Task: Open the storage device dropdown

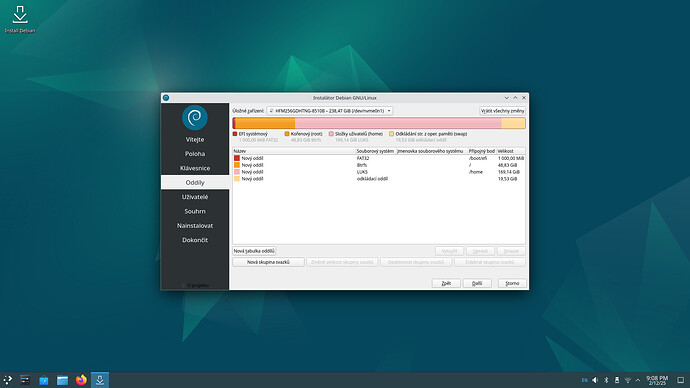Action: point(330,111)
